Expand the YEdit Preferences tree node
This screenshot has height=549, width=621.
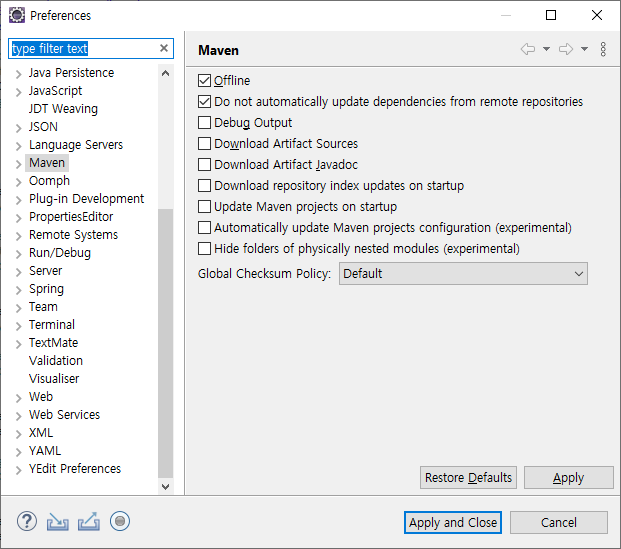pyautogui.click(x=18, y=470)
